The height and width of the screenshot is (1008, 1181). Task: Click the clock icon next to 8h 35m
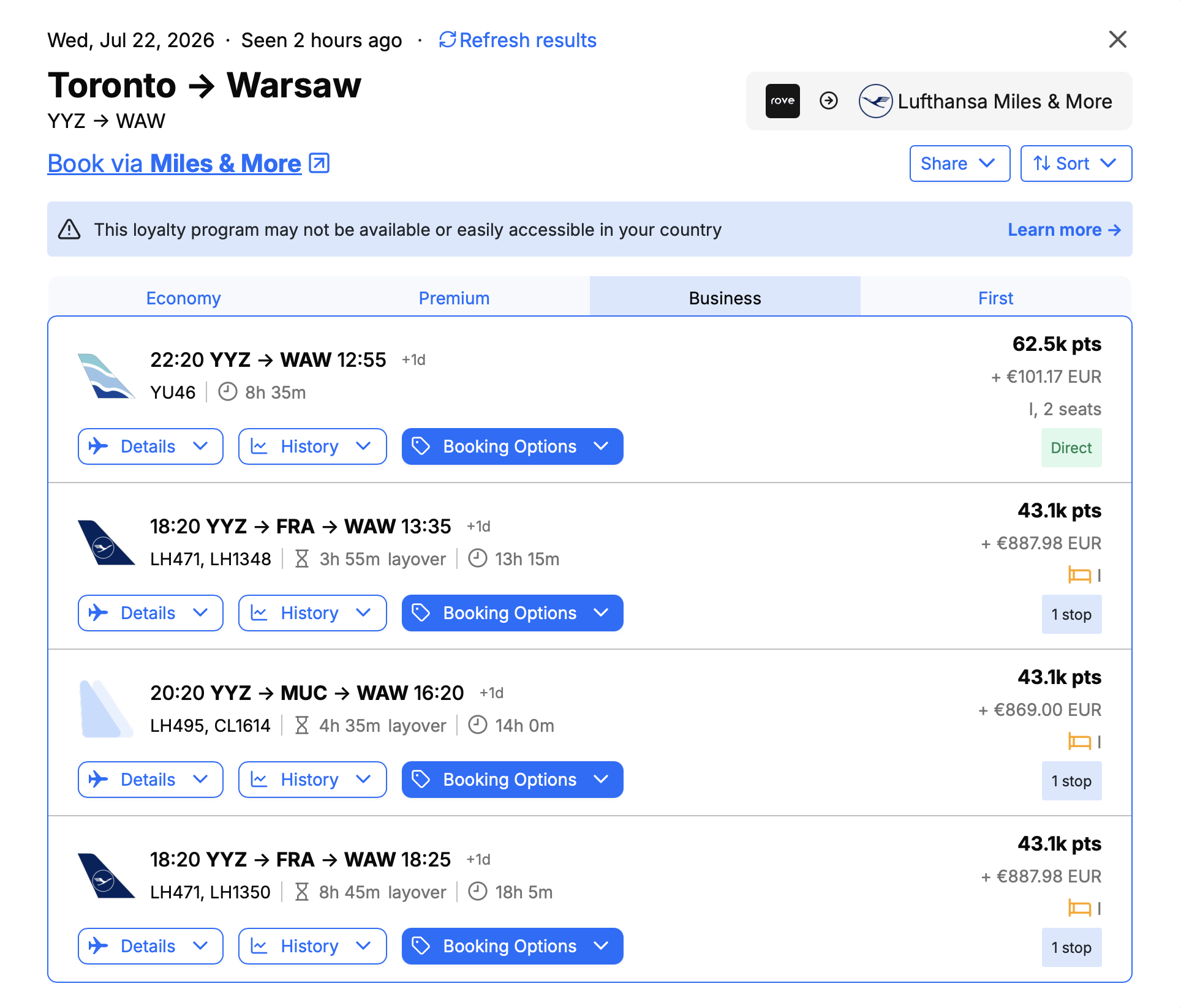click(x=228, y=392)
